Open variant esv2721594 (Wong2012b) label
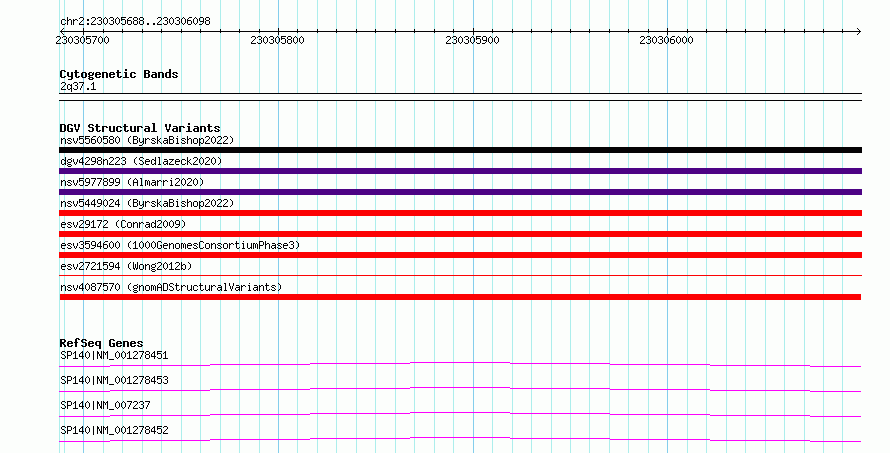The height and width of the screenshot is (453, 890). [126, 266]
